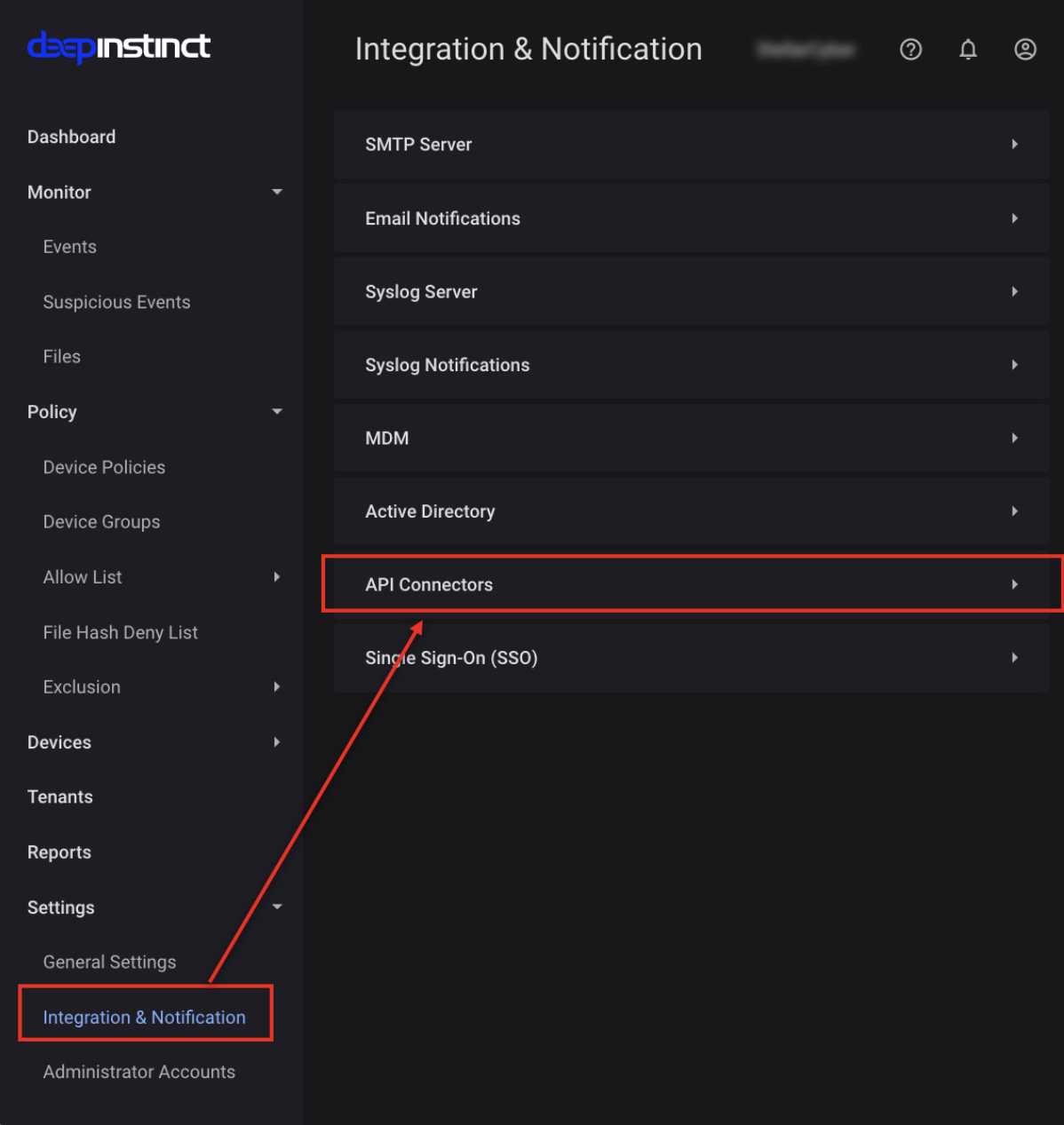This screenshot has height=1125, width=1064.
Task: Expand the API Connectors row arrow
Action: click(x=1014, y=584)
